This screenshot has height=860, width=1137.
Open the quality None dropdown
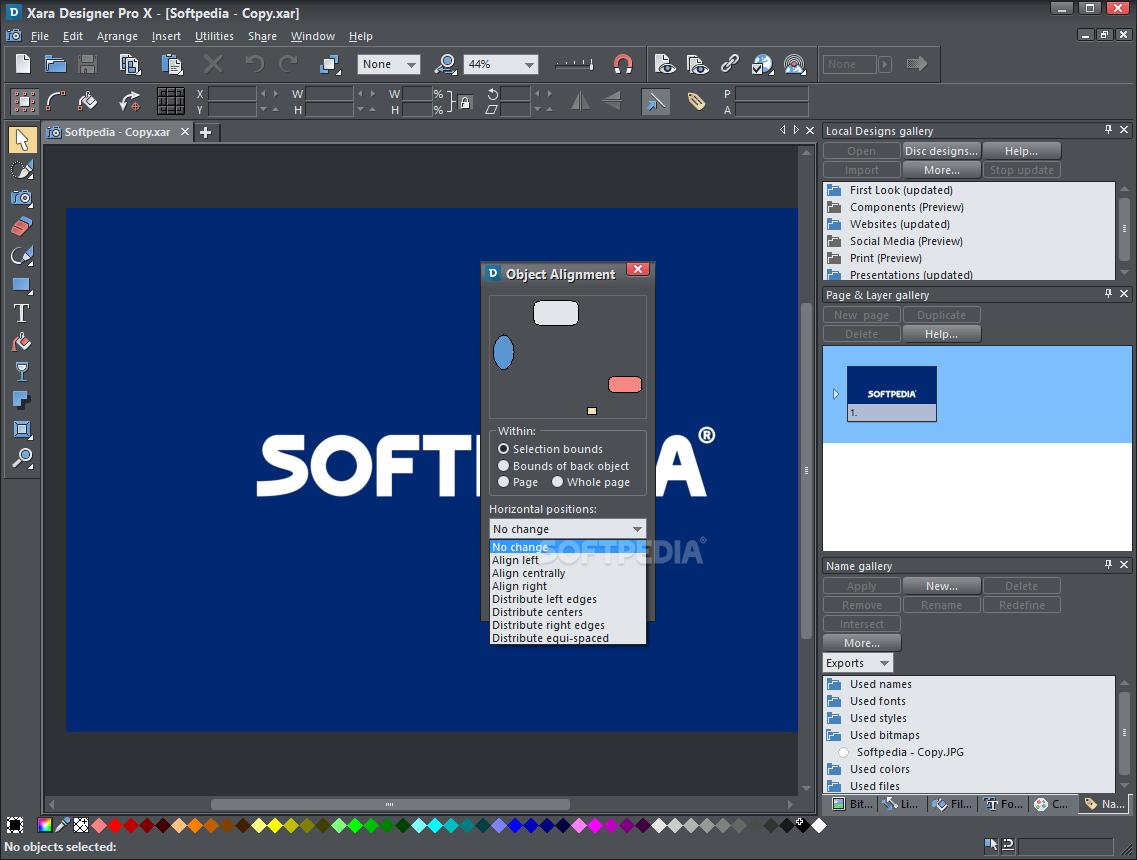pos(411,65)
